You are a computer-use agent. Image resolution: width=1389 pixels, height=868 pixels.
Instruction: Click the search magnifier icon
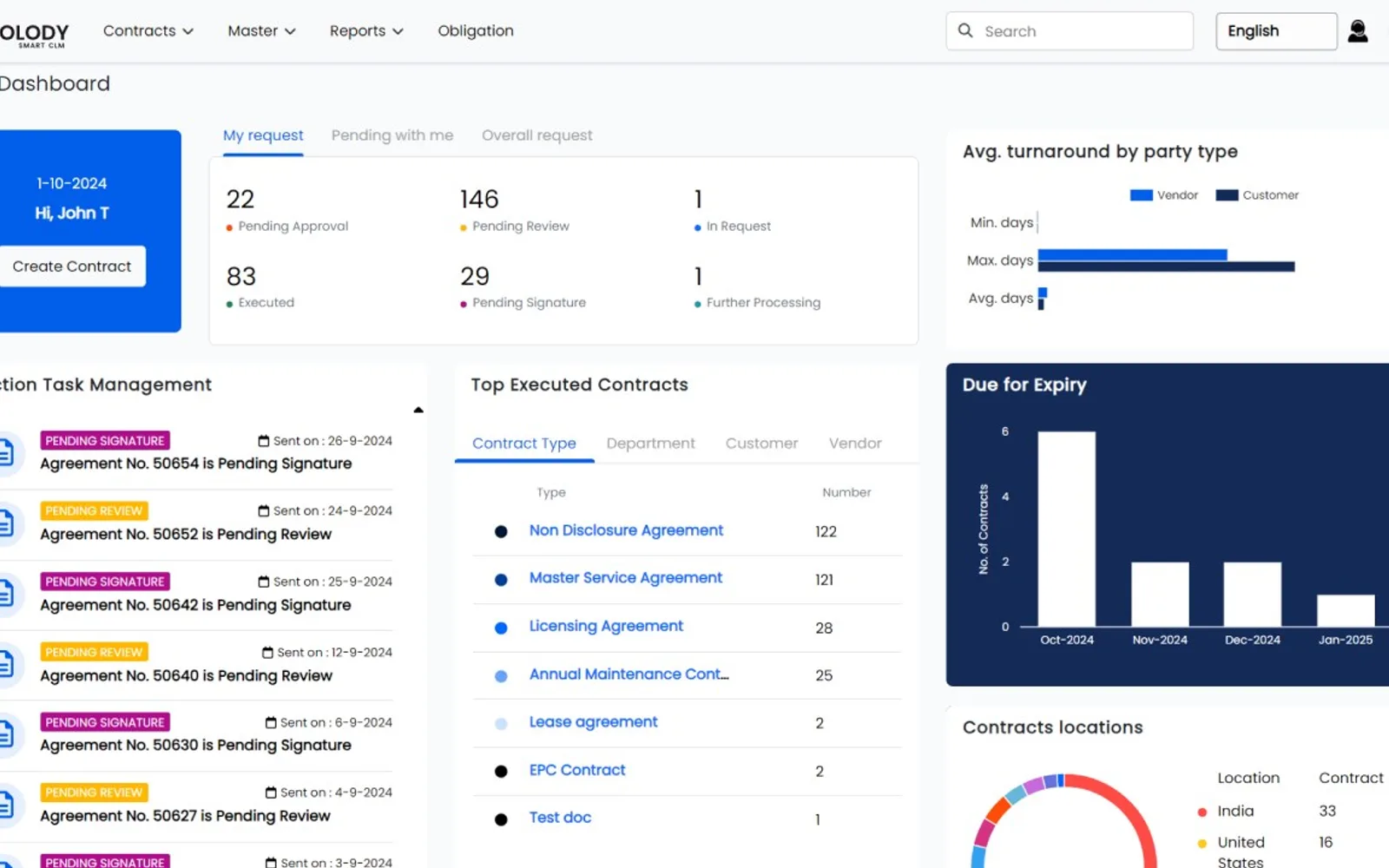pos(965,30)
